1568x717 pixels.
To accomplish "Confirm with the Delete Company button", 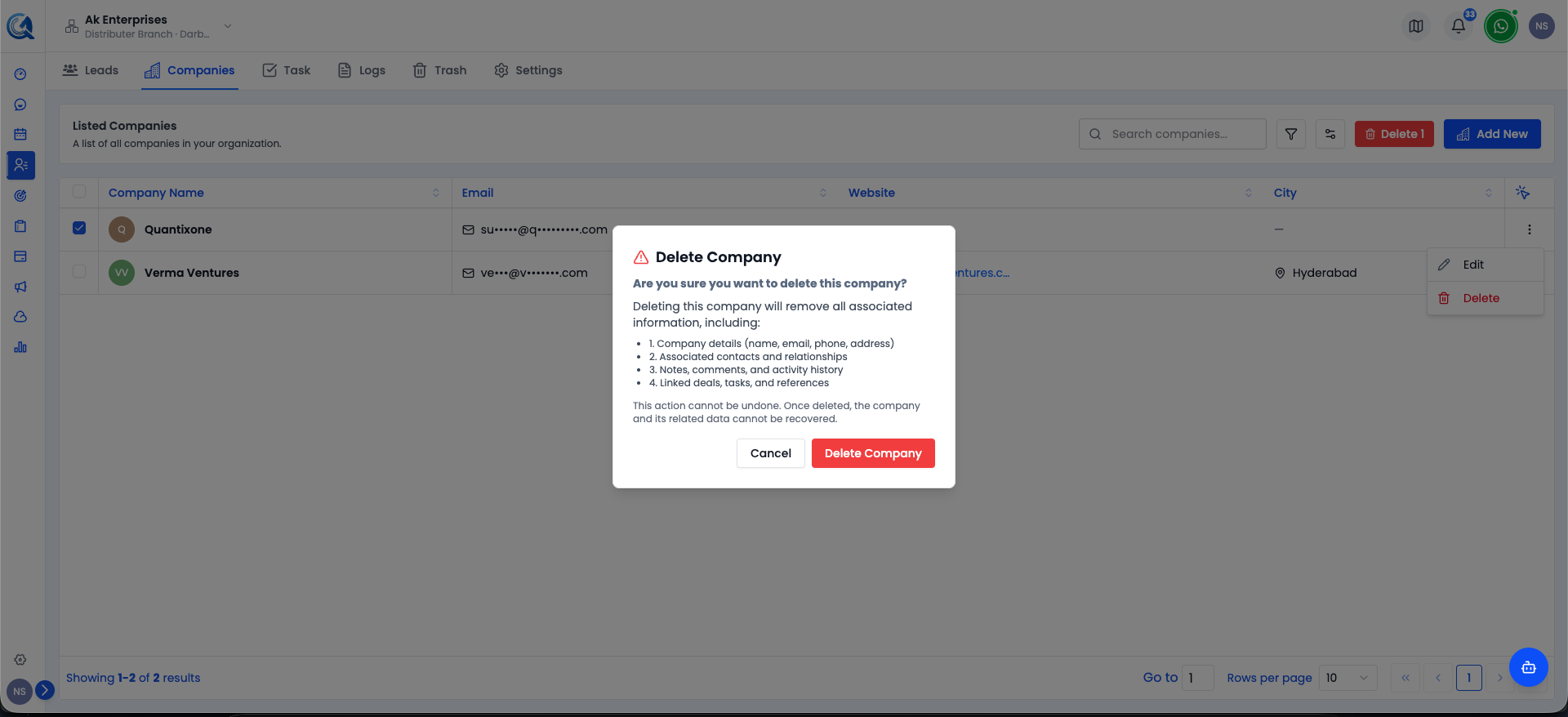I will pyautogui.click(x=873, y=453).
